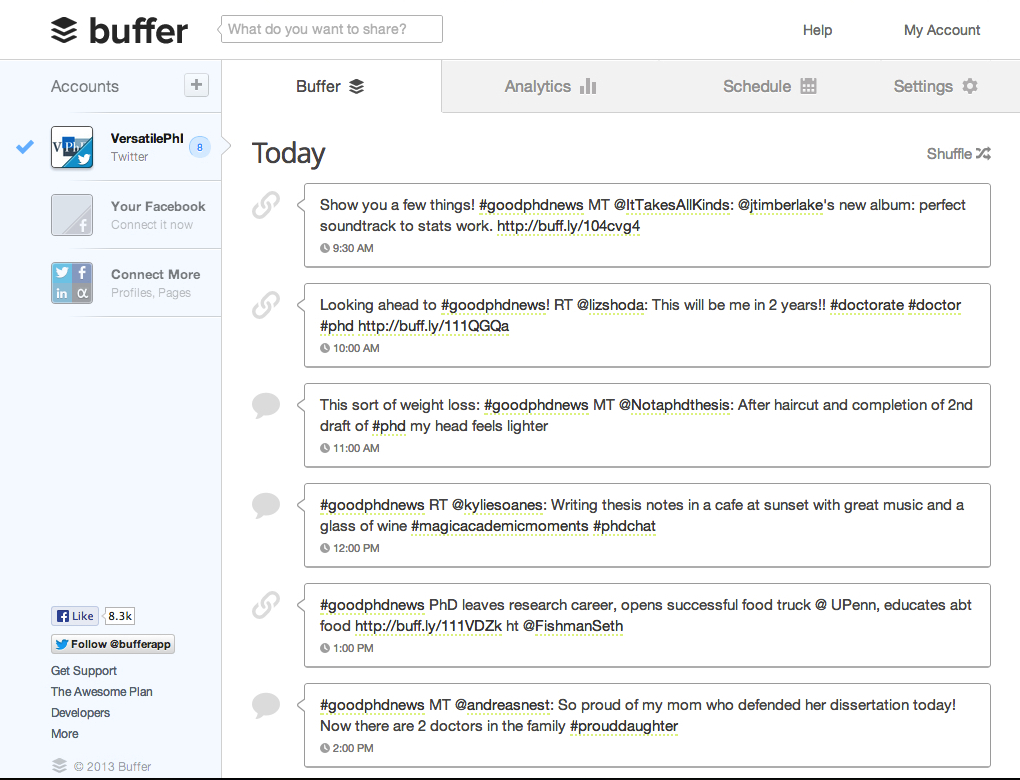Viewport: 1020px width, 780px height.
Task: Open the VersatilePhD queue count badge
Action: (200, 147)
